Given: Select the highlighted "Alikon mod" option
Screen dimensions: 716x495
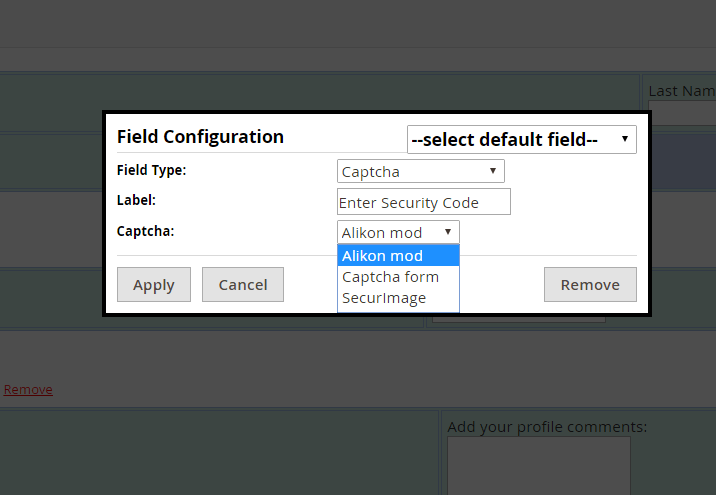Looking at the screenshot, I should [x=398, y=256].
